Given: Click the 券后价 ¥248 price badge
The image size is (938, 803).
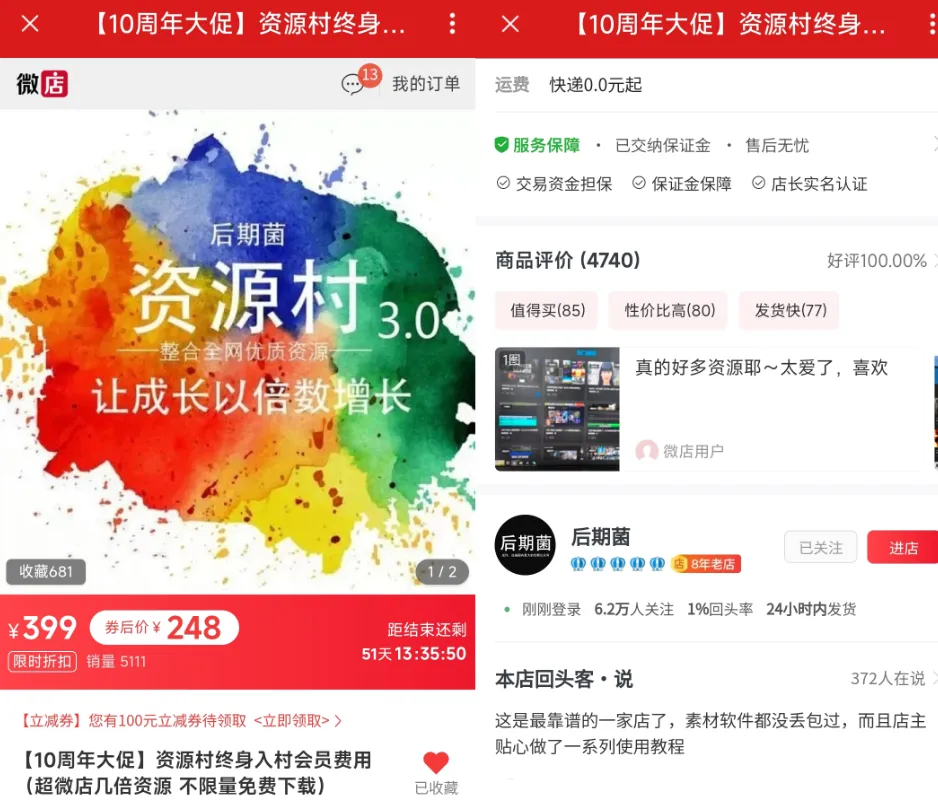Looking at the screenshot, I should point(164,627).
